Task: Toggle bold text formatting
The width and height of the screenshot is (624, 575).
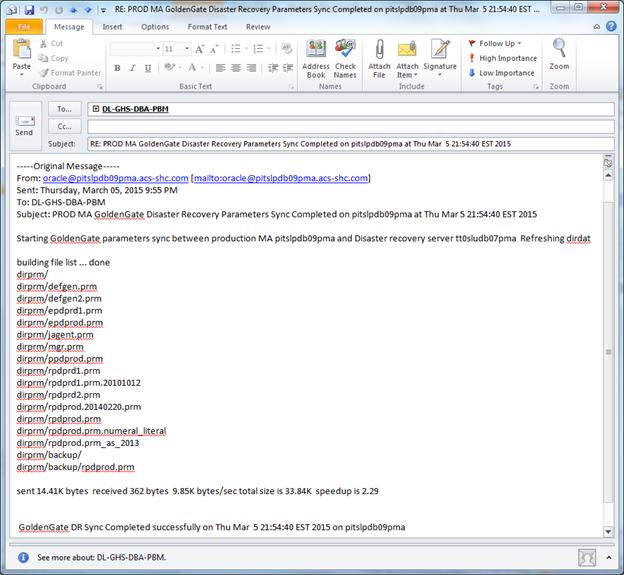Action: point(117,68)
